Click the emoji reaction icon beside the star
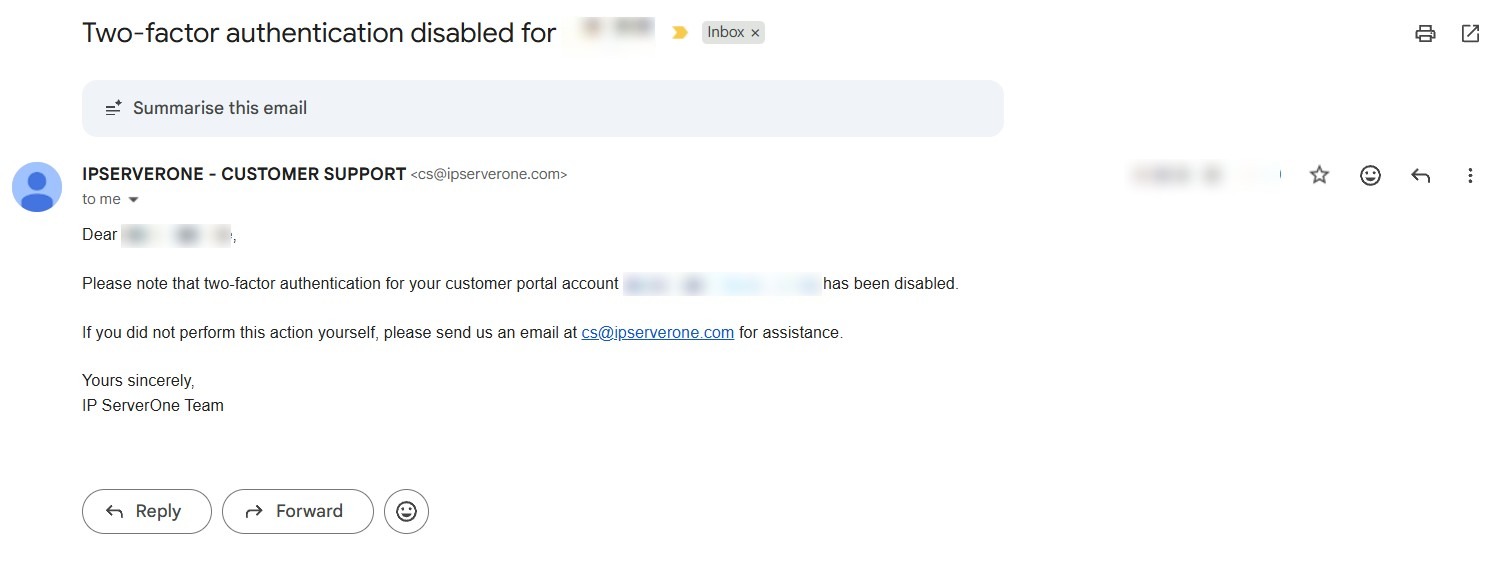The width and height of the screenshot is (1496, 561). pyautogui.click(x=1370, y=175)
